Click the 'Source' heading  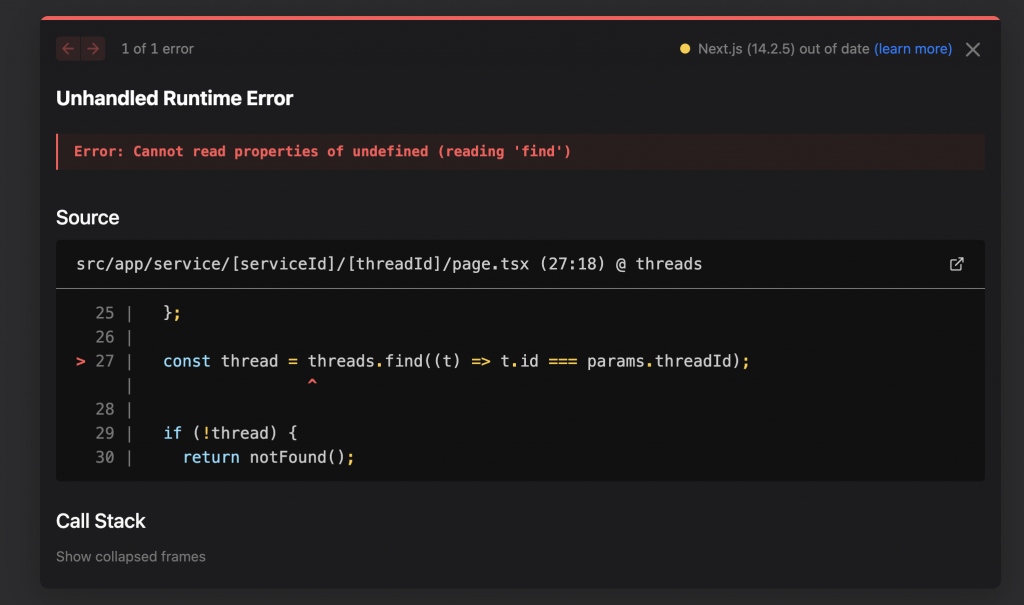pyautogui.click(x=88, y=218)
